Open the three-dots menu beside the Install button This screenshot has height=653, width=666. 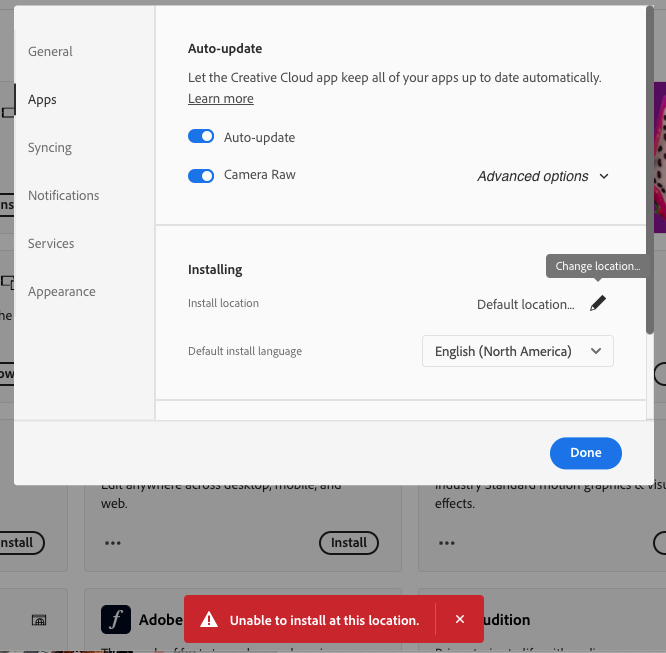coord(113,543)
